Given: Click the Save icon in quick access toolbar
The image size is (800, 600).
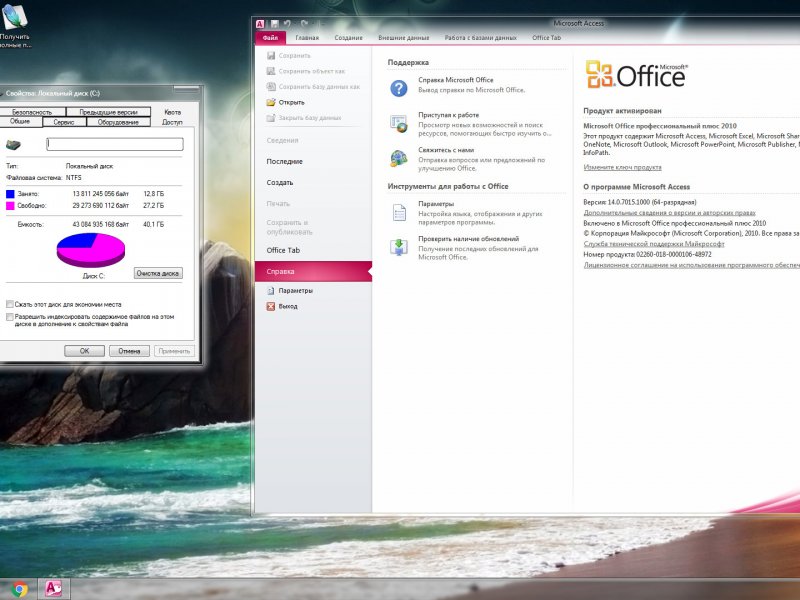Looking at the screenshot, I should pos(274,24).
